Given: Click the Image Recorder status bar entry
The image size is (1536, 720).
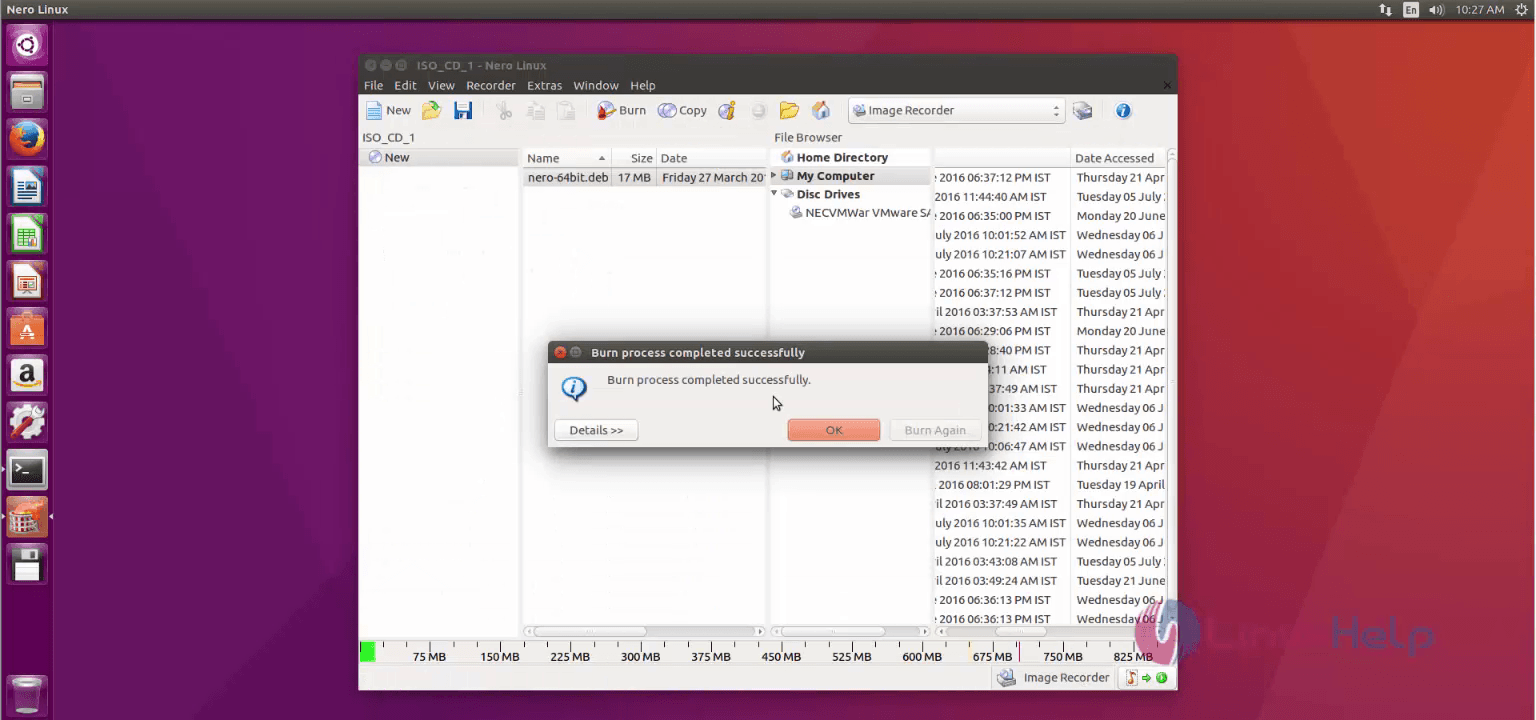Looking at the screenshot, I should [x=1054, y=677].
